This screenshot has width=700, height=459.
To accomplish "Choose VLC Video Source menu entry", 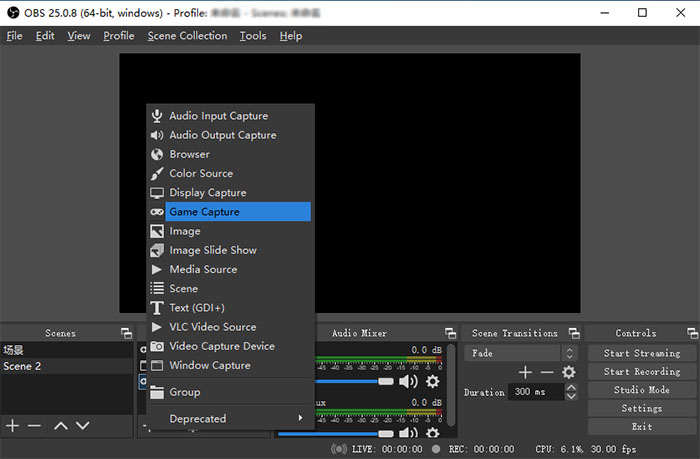I will click(x=230, y=327).
